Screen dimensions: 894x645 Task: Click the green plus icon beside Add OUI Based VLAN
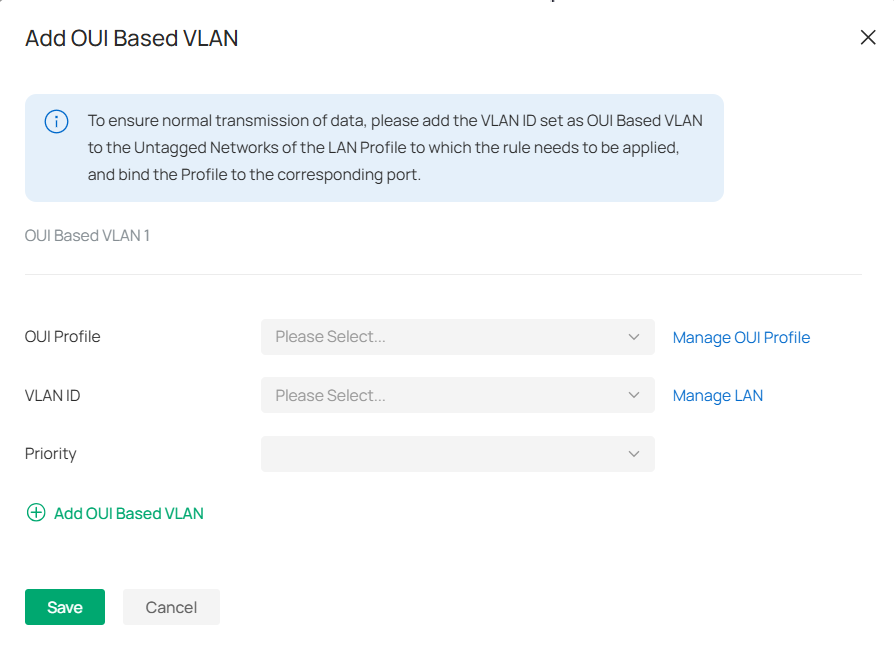[x=36, y=512]
